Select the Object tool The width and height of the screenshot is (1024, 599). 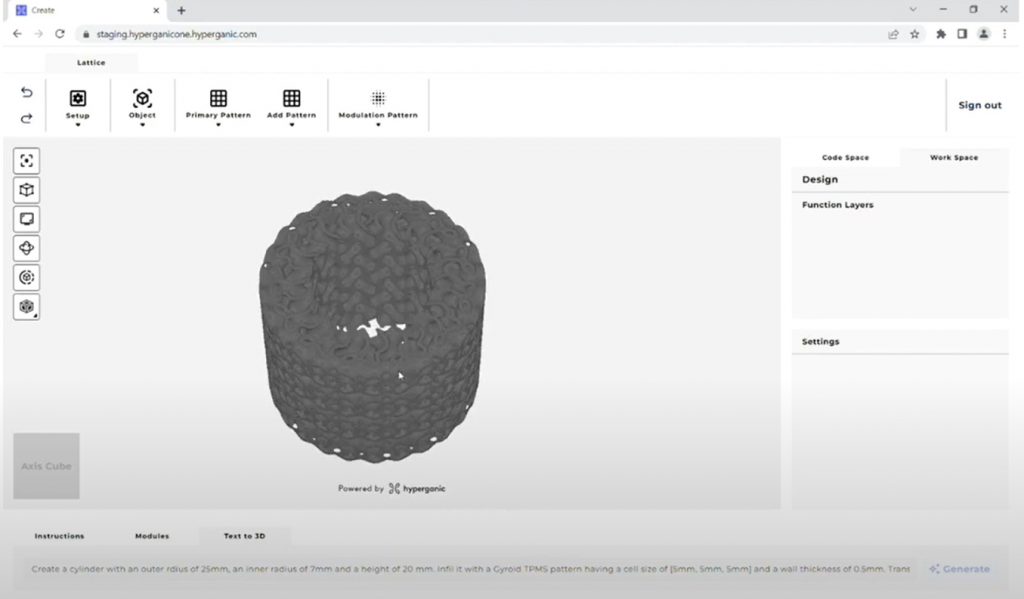(x=142, y=98)
